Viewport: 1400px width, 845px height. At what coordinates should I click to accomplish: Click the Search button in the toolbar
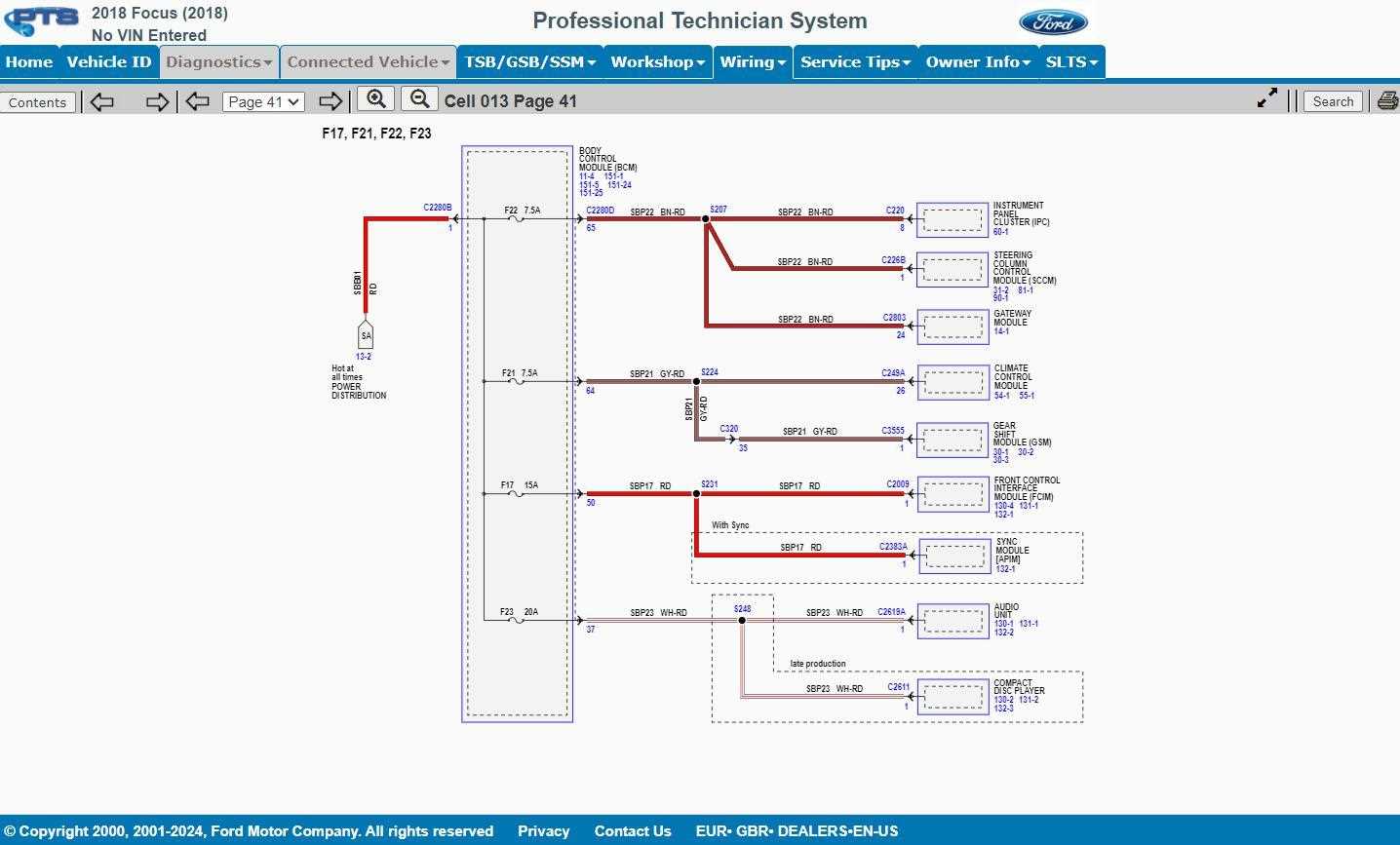click(x=1333, y=101)
